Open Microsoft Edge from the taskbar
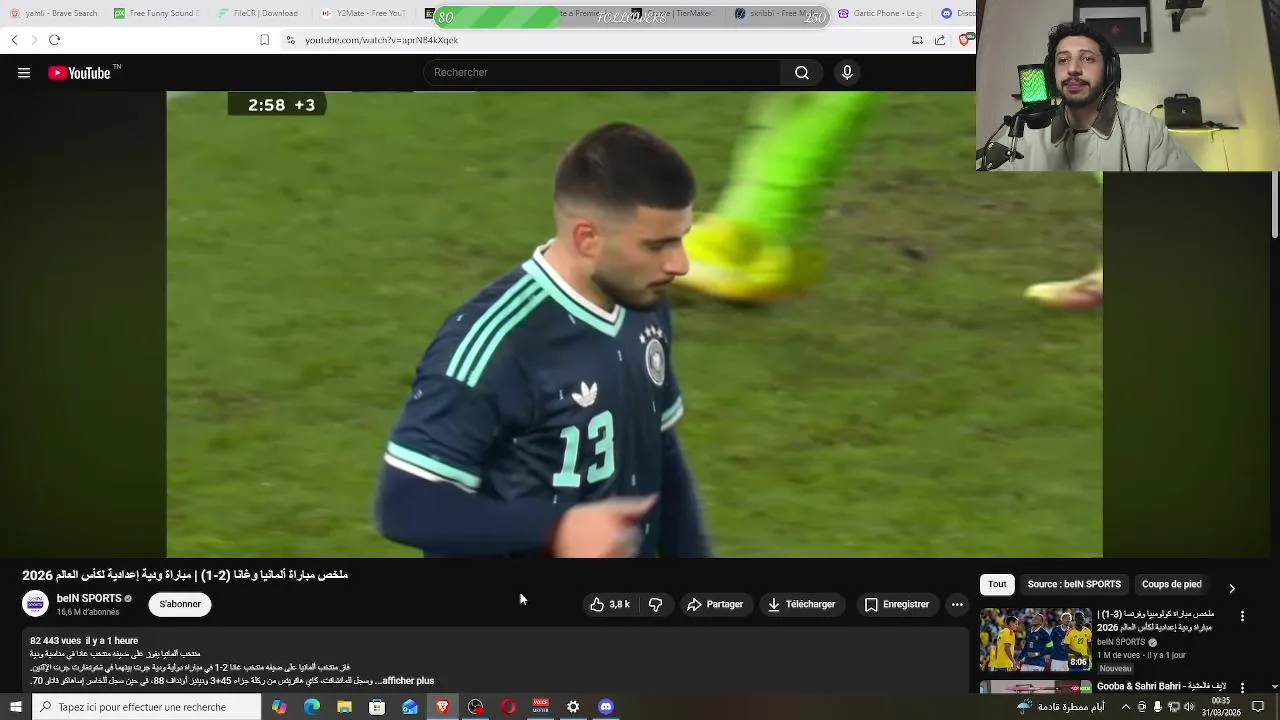 (312, 707)
